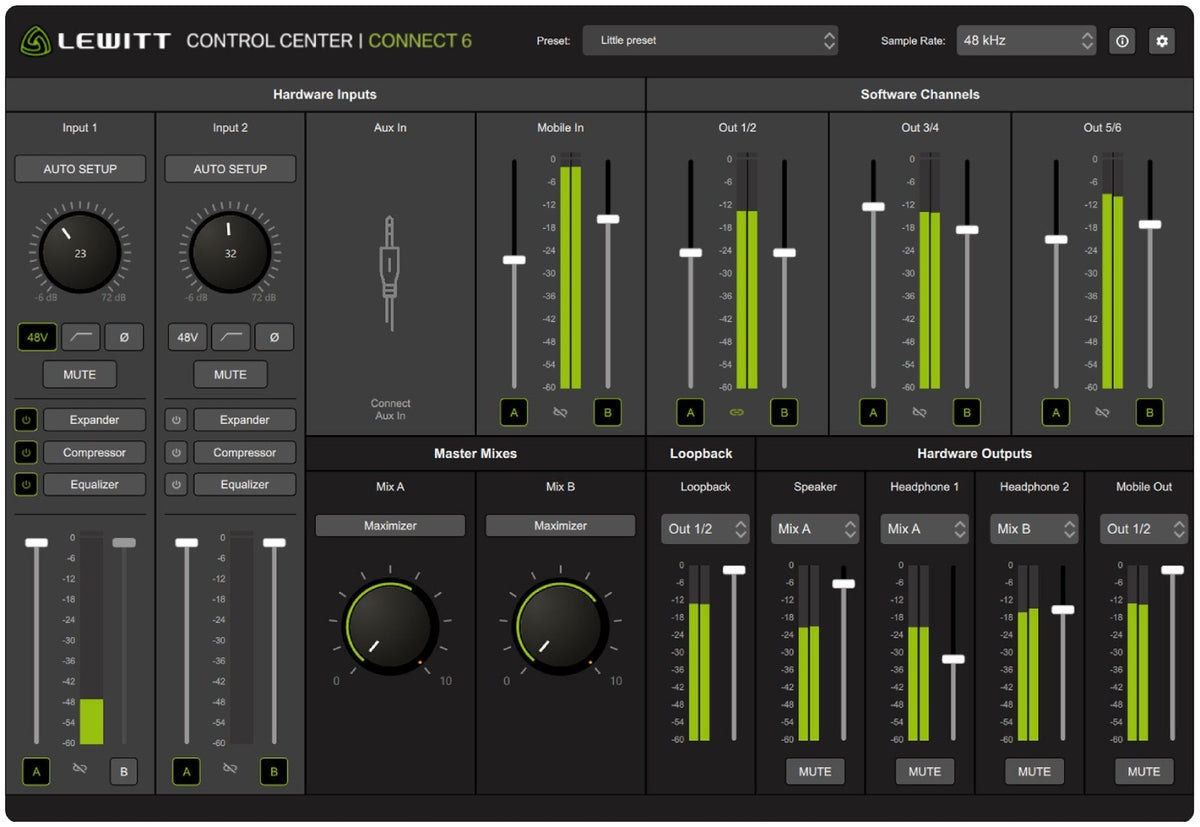The width and height of the screenshot is (1200, 827).
Task: Click AUTO SETUP for Input 1
Action: coord(80,169)
